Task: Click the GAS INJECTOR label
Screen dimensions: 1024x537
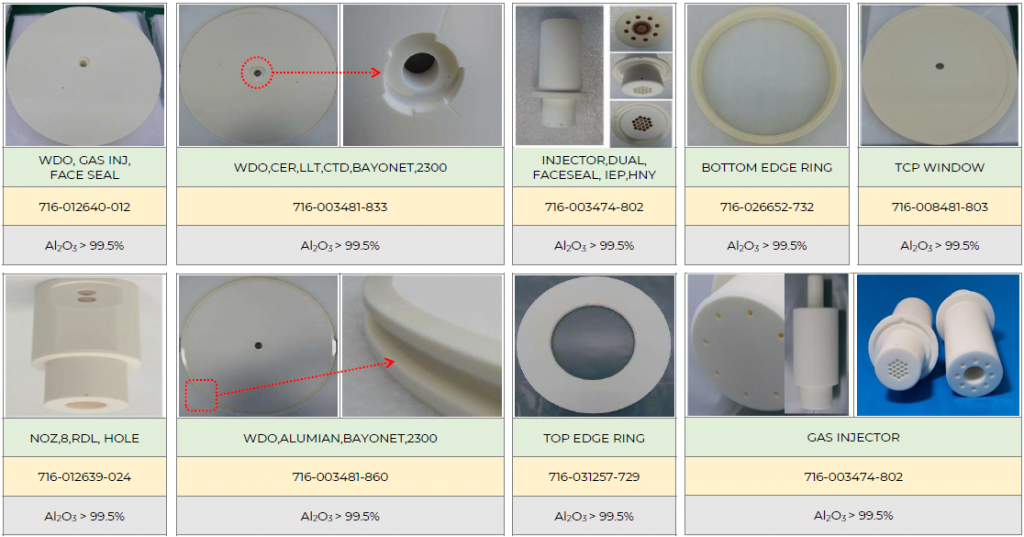Action: coord(853,438)
